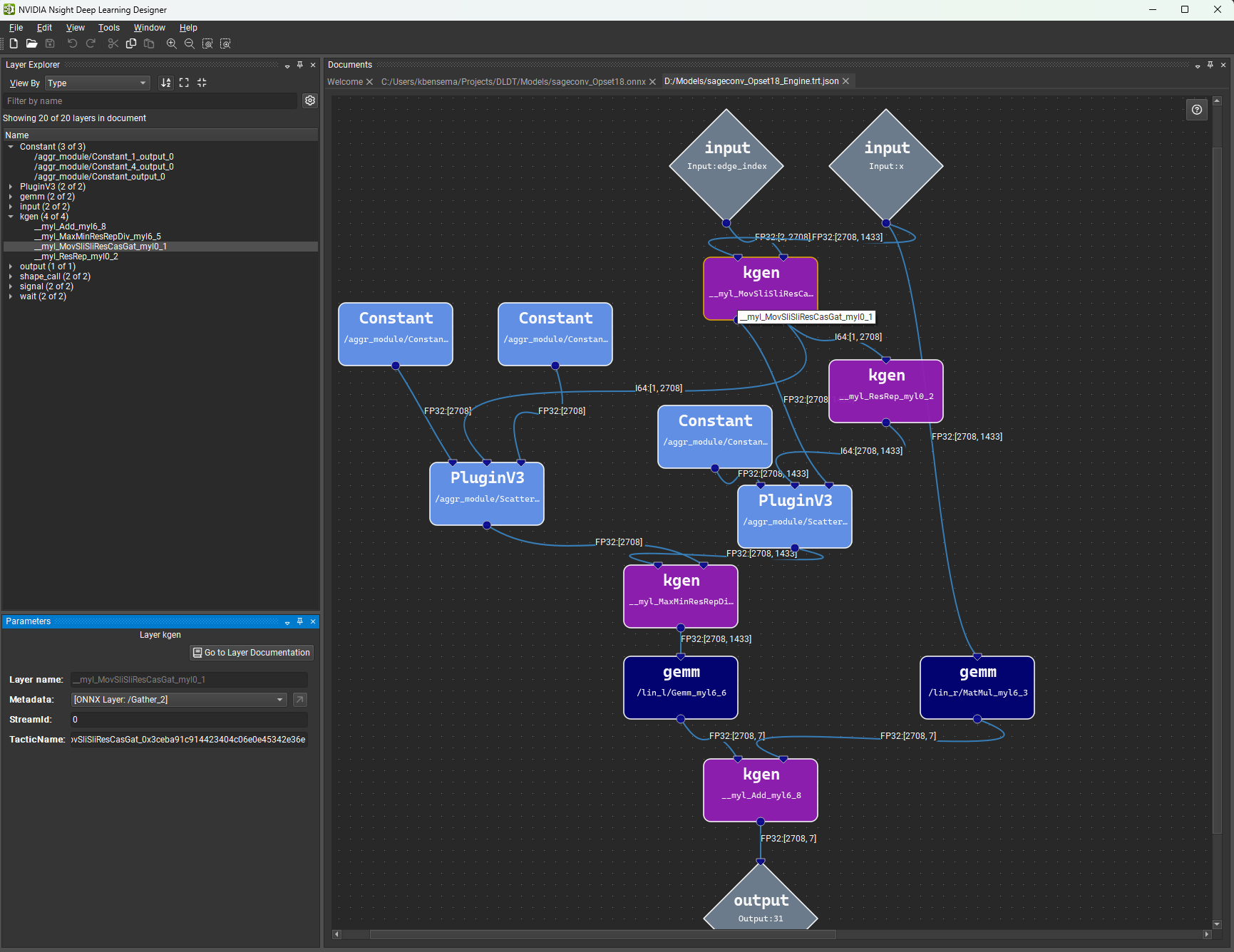Open metadata link arrow beside Gather_2
This screenshot has height=952, width=1234.
pos(300,700)
